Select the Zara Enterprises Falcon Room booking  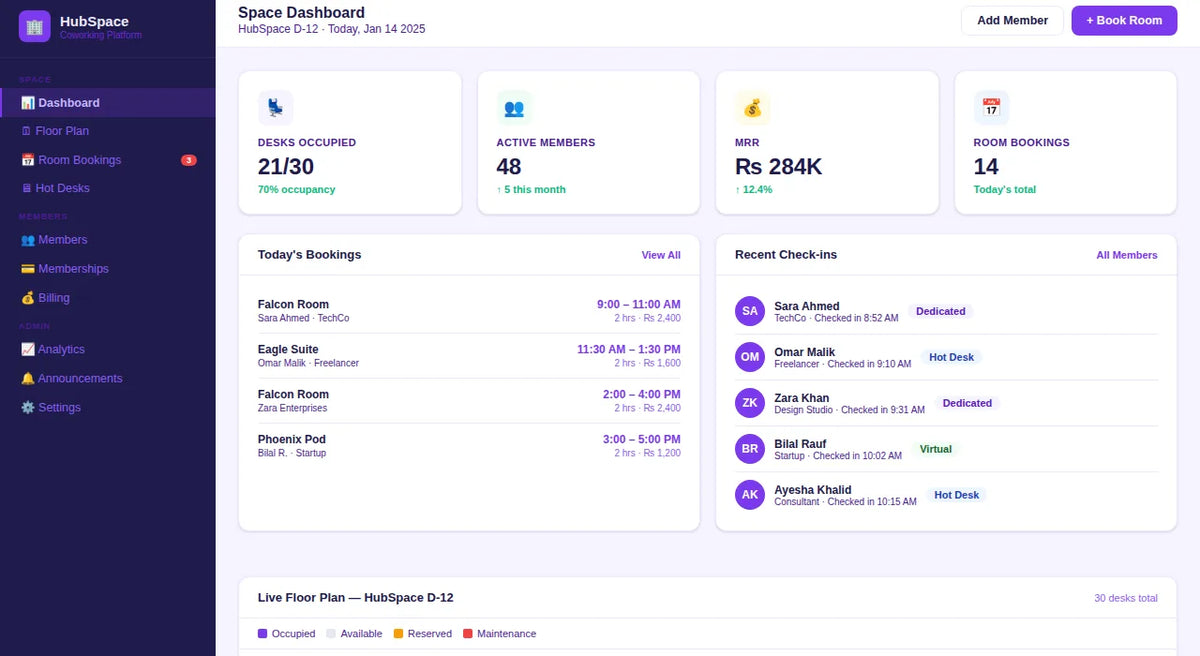469,401
